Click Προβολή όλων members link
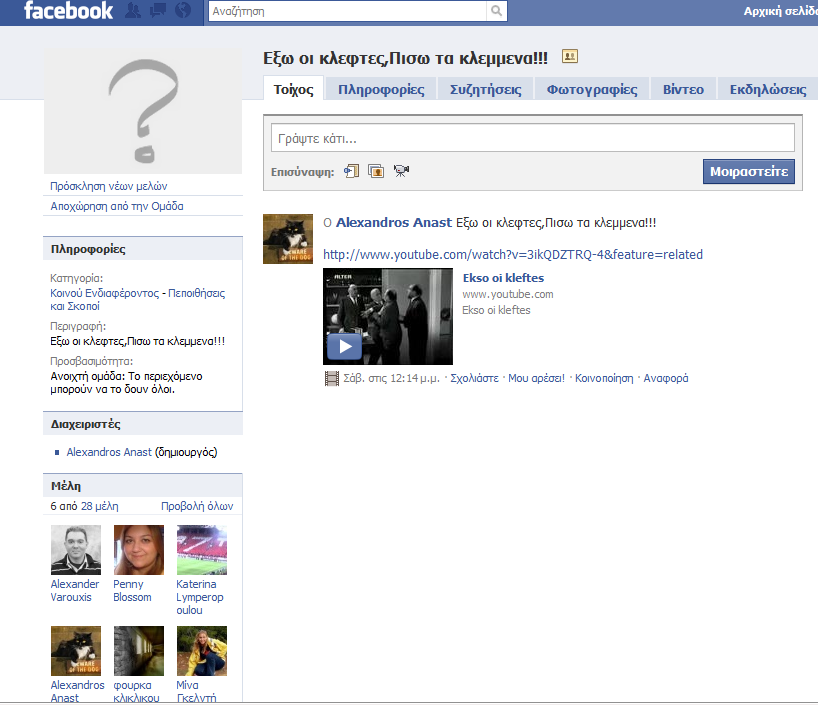 [x=197, y=506]
